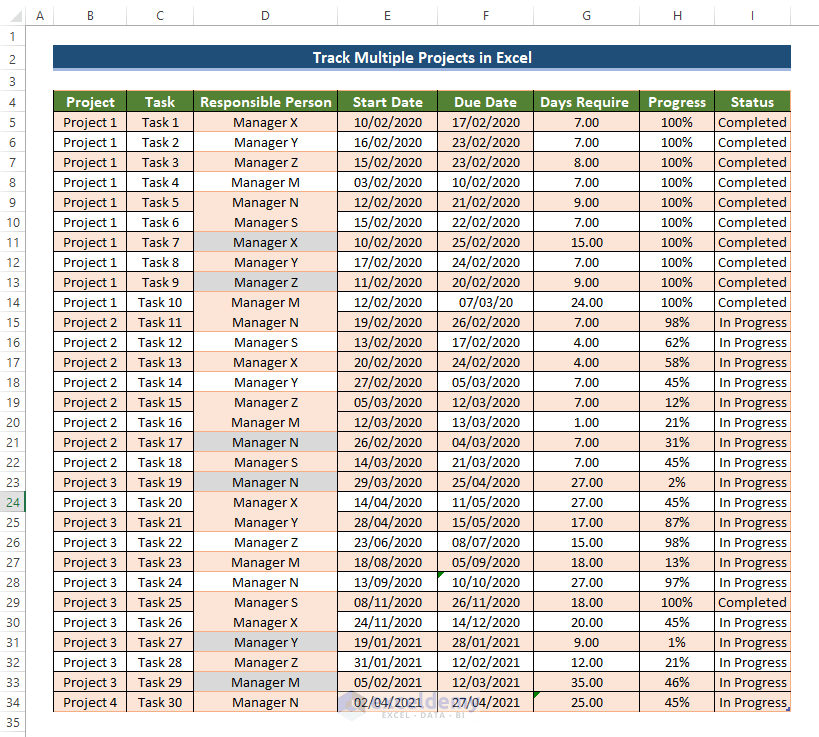Select the In Progress status of Task 11

[751, 322]
